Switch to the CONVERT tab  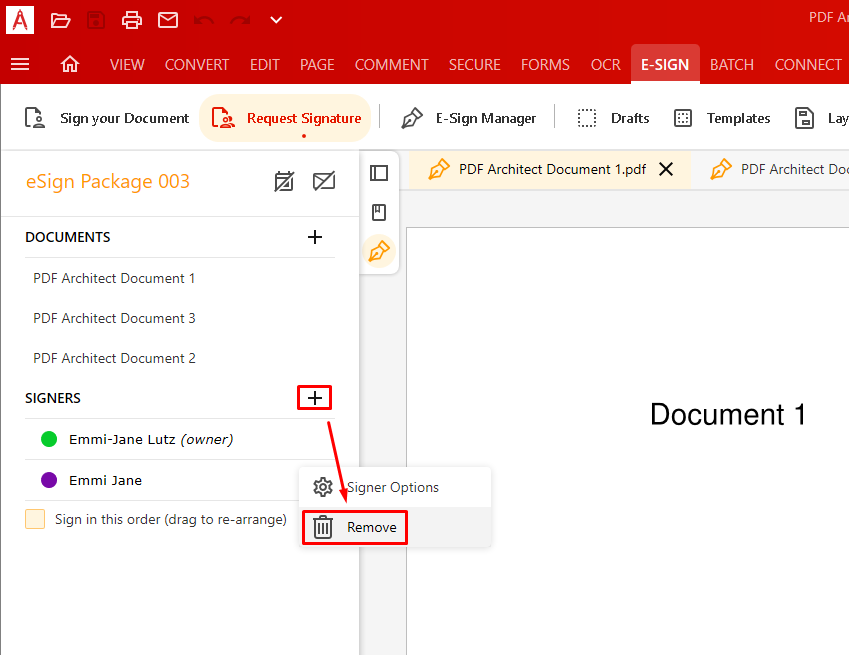pyautogui.click(x=197, y=64)
